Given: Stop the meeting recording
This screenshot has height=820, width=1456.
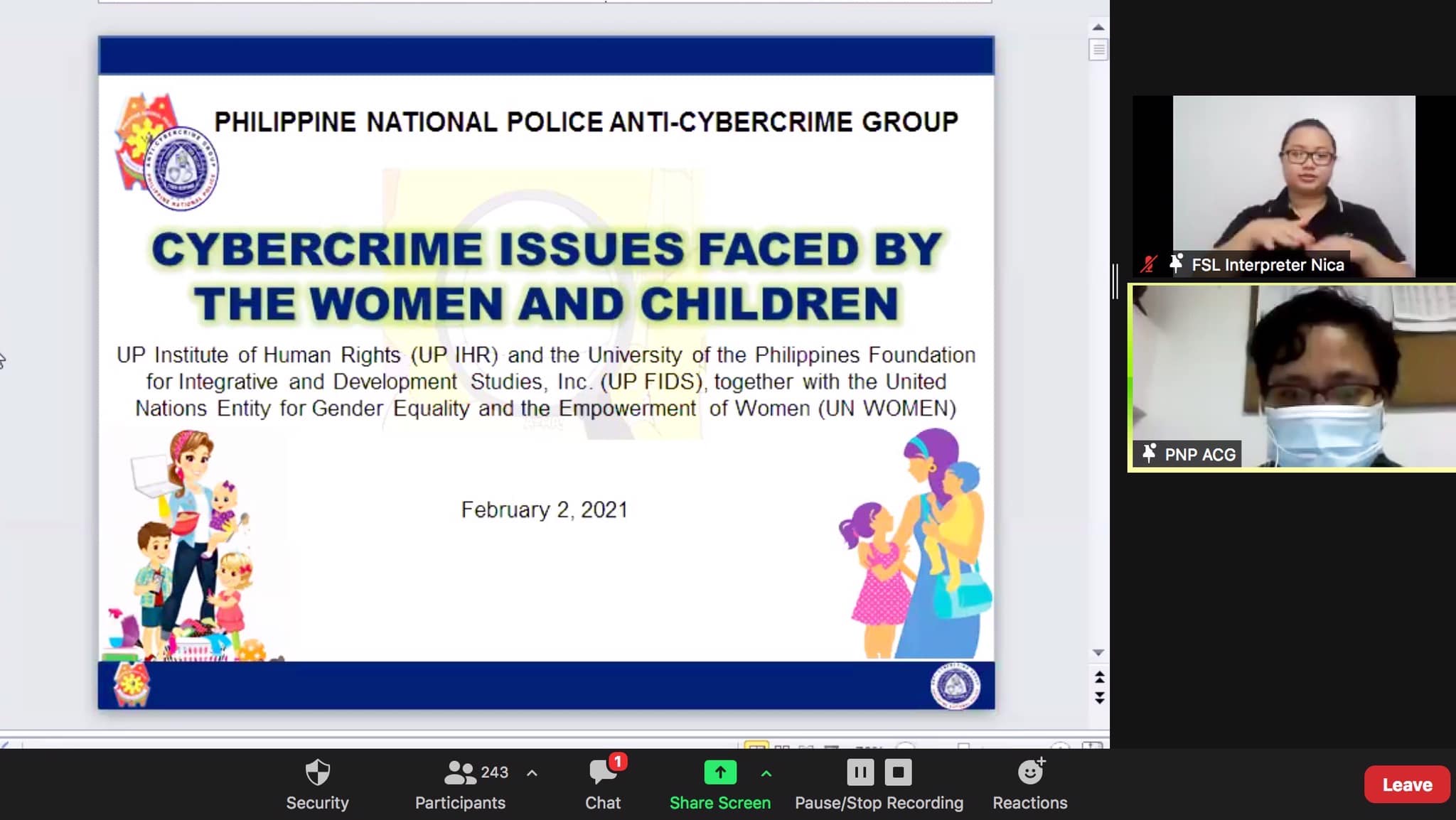Looking at the screenshot, I should [x=898, y=772].
